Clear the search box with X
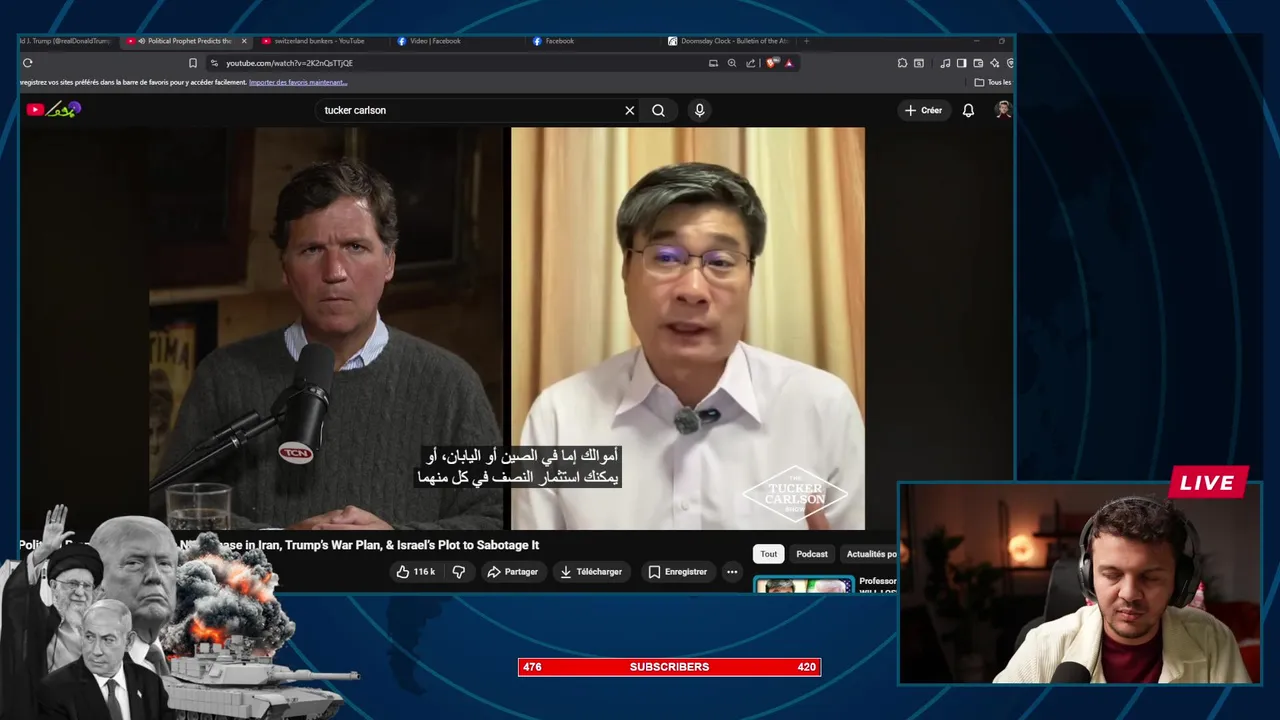This screenshot has width=1280, height=720. 630,110
